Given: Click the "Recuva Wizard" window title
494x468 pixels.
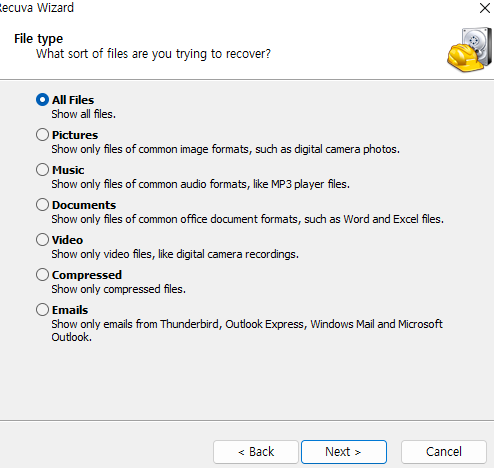Looking at the screenshot, I should tap(36, 7).
